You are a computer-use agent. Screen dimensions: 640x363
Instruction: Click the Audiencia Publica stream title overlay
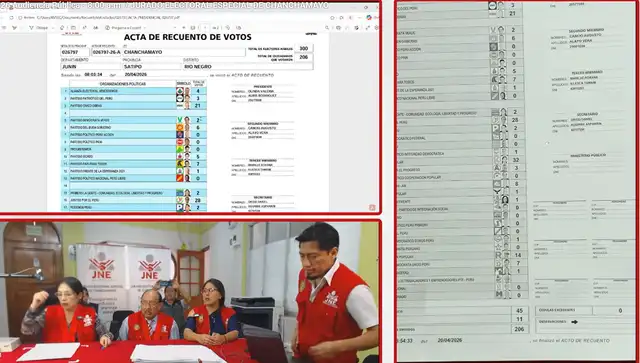[x=164, y=6]
